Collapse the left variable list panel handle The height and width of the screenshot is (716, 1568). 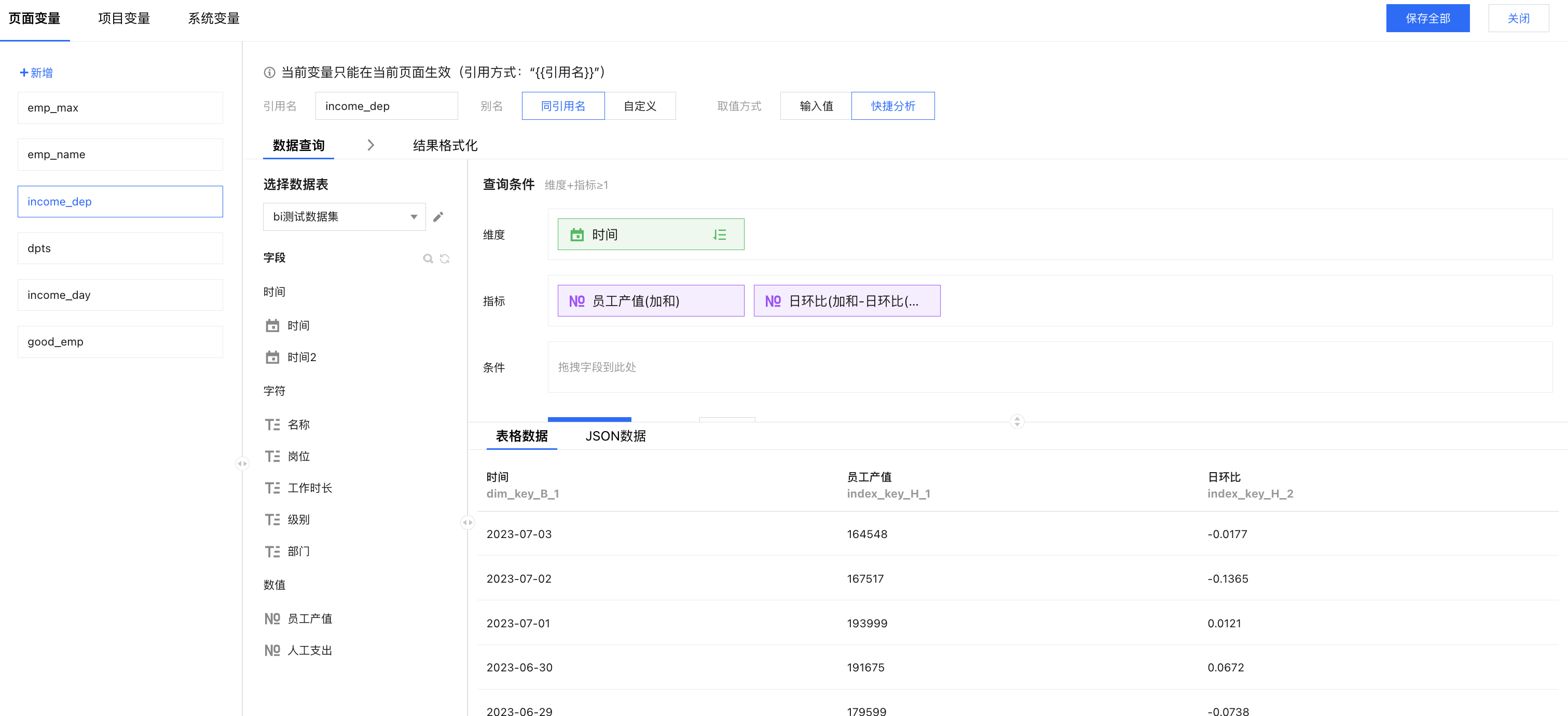[x=242, y=464]
